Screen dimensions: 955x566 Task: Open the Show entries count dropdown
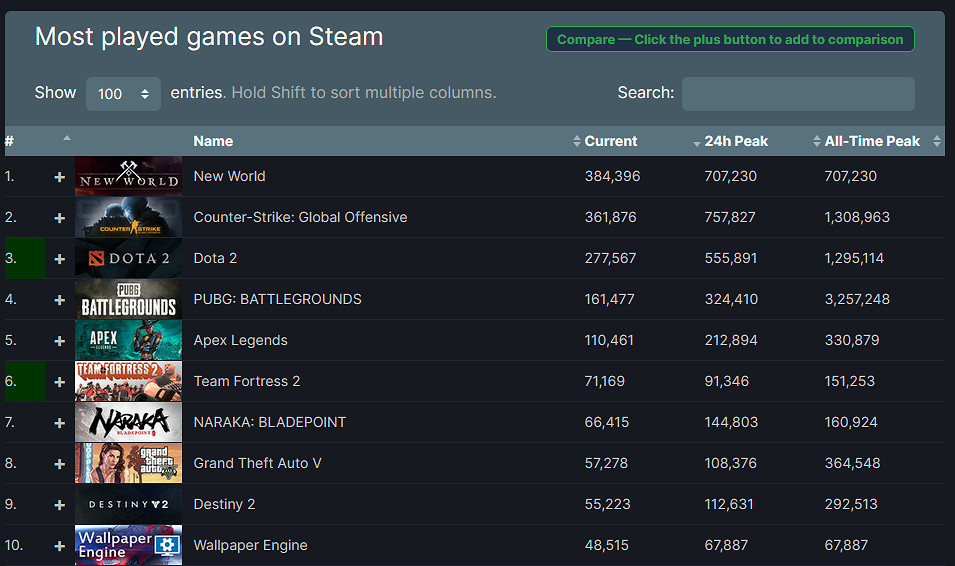pyautogui.click(x=123, y=94)
